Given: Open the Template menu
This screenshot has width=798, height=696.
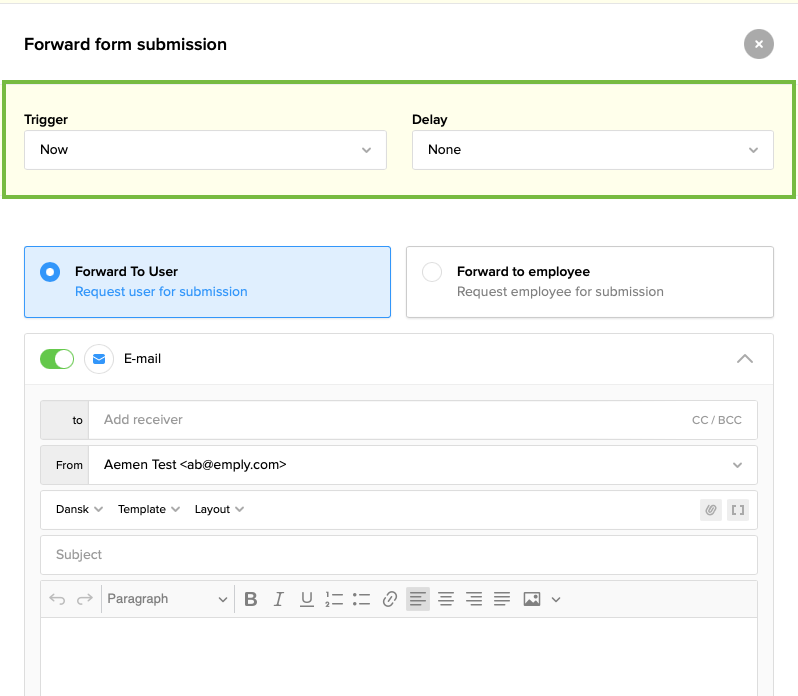Looking at the screenshot, I should (x=148, y=509).
